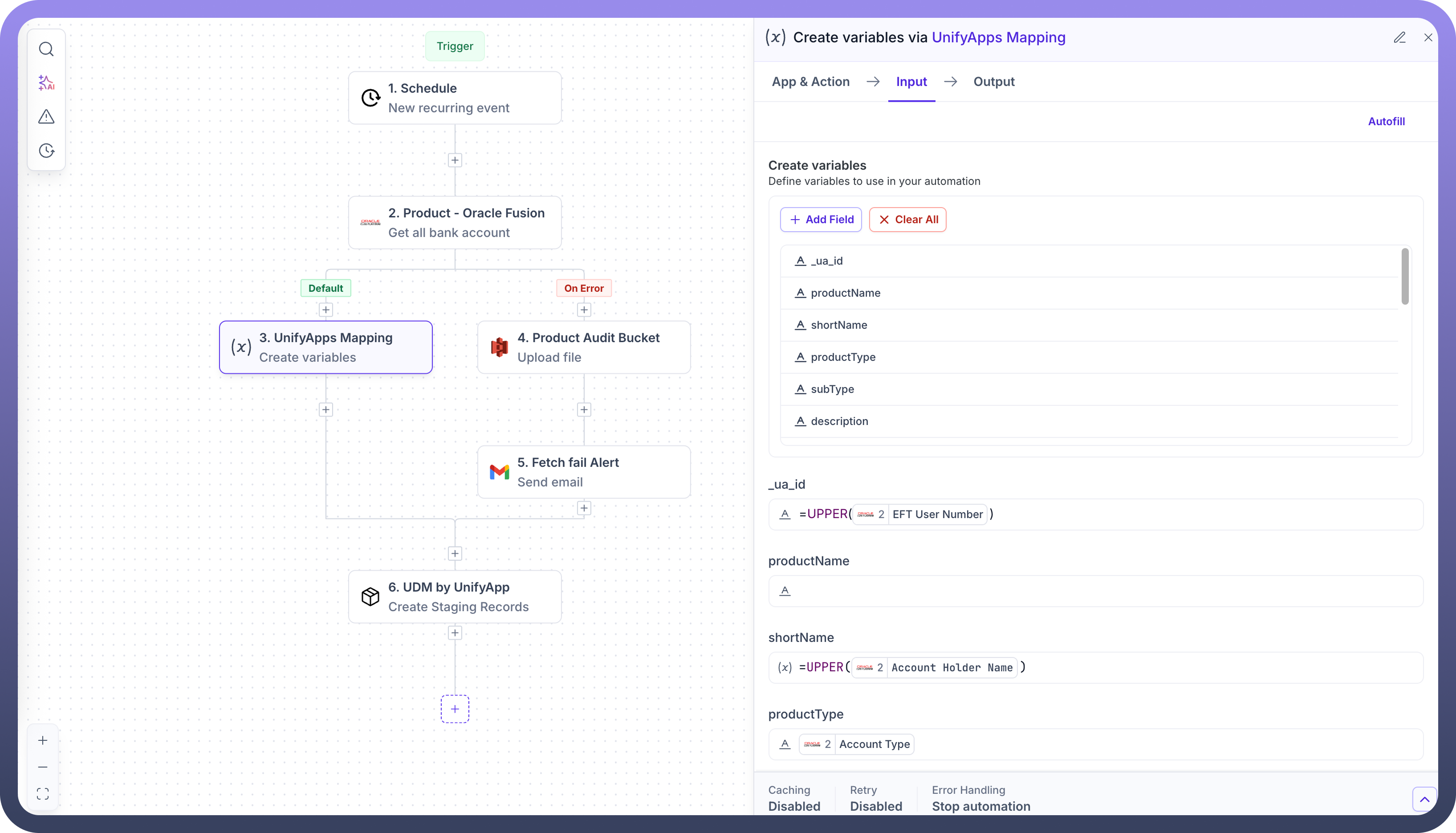
Task: Toggle formula mode icon in shortName field
Action: (x=785, y=668)
